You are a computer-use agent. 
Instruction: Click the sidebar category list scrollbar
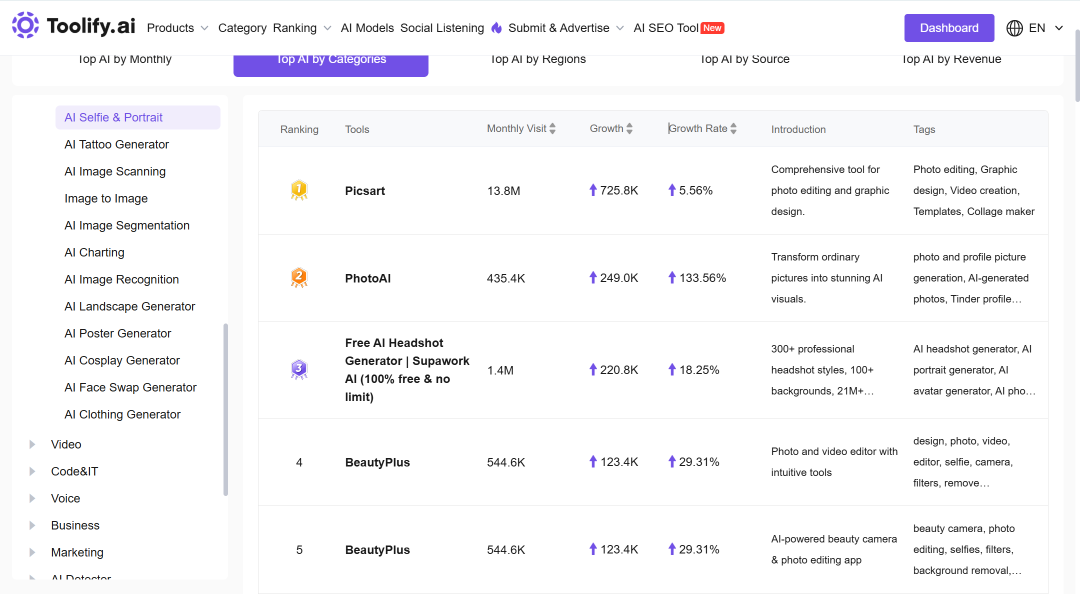coord(226,409)
